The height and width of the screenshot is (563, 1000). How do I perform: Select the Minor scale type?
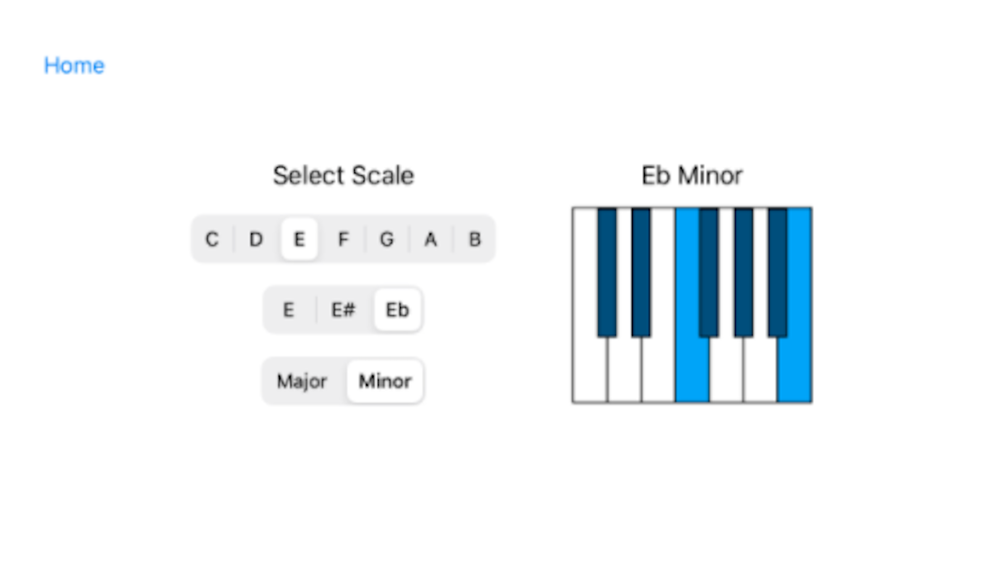385,381
